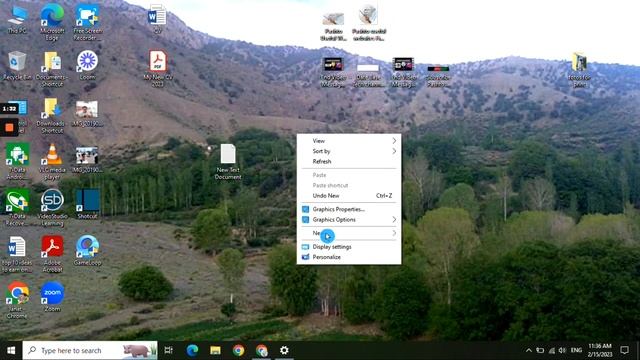Select the CV Word document icon
640x360 pixels.
pos(157,19)
